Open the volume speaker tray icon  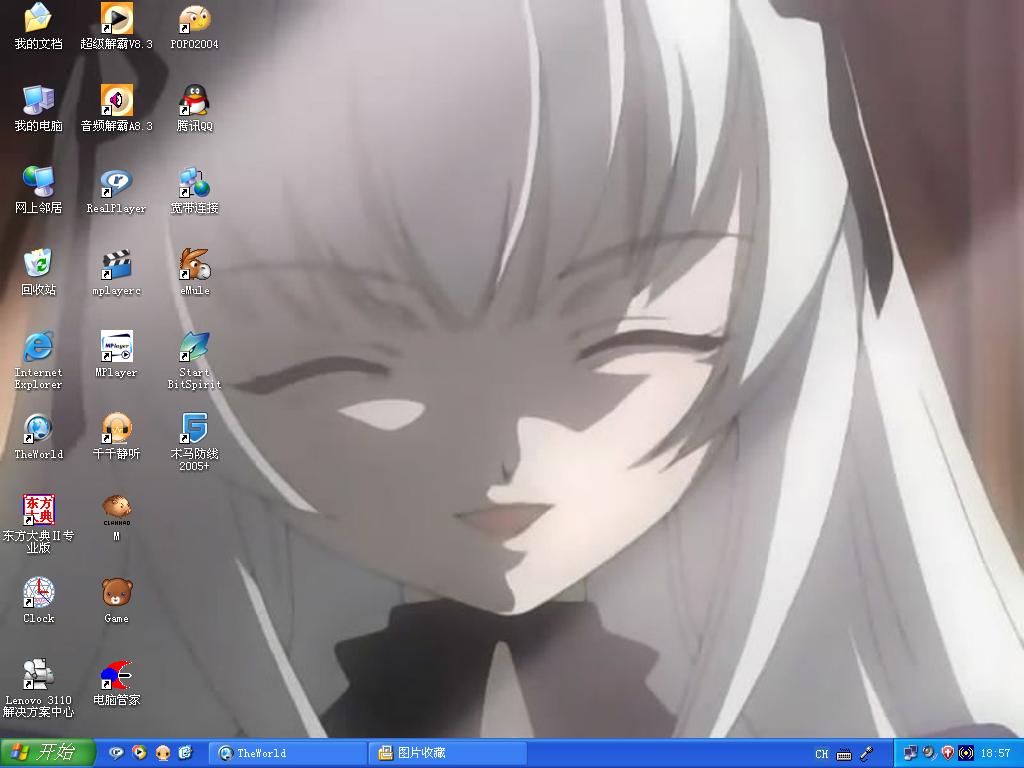coord(929,753)
